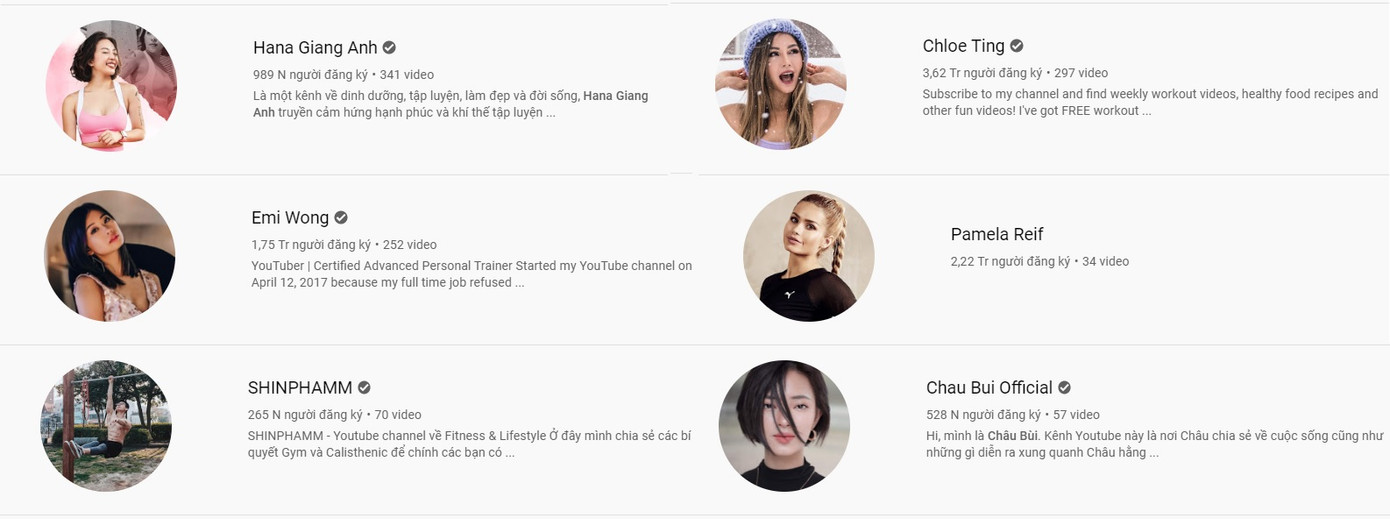The height and width of the screenshot is (519, 1390).
Task: Click Pamela Reif's 2,22 Tr subscriber count line
Action: (1040, 261)
